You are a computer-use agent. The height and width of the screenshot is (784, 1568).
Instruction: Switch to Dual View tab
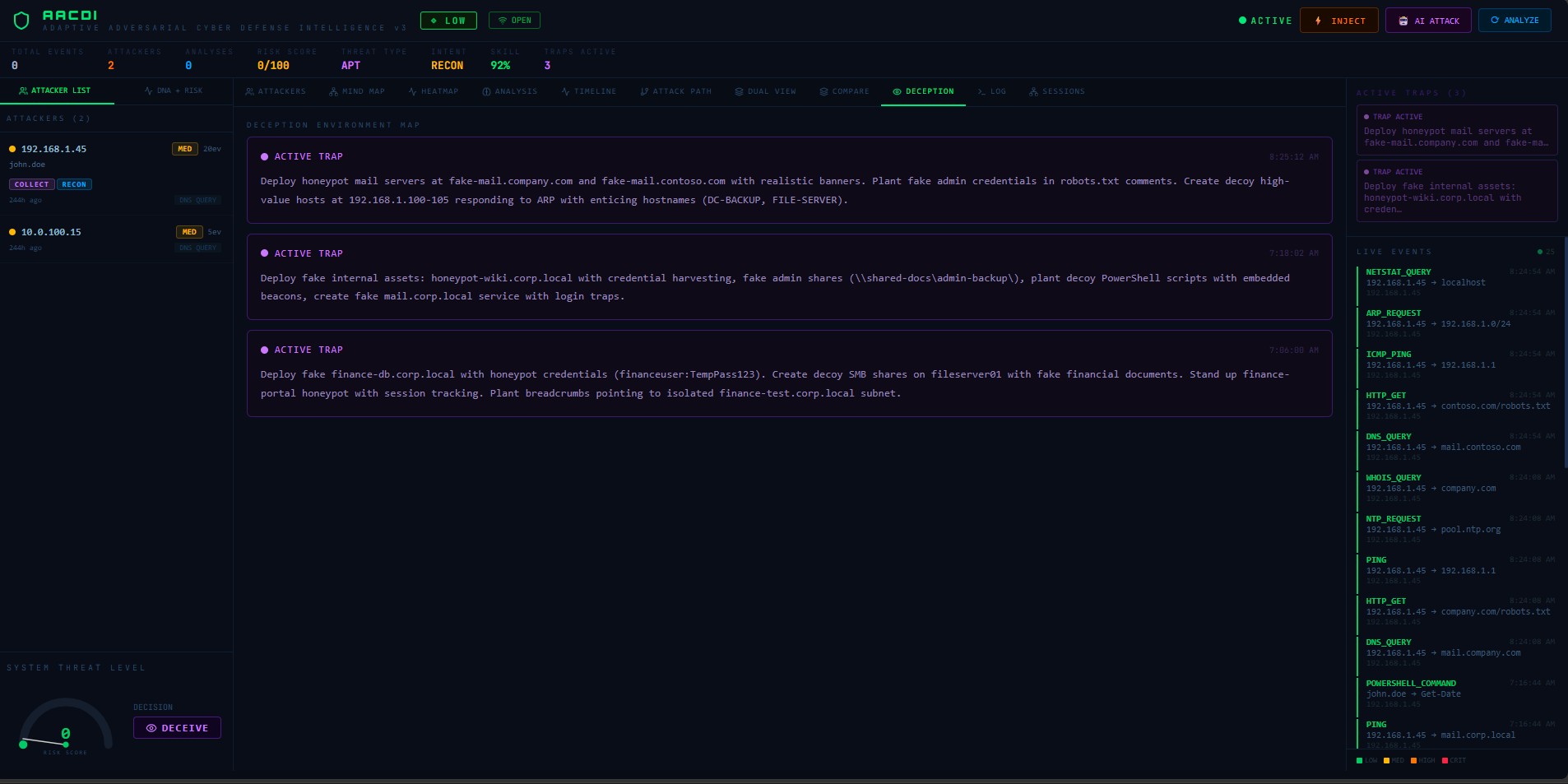coord(766,91)
